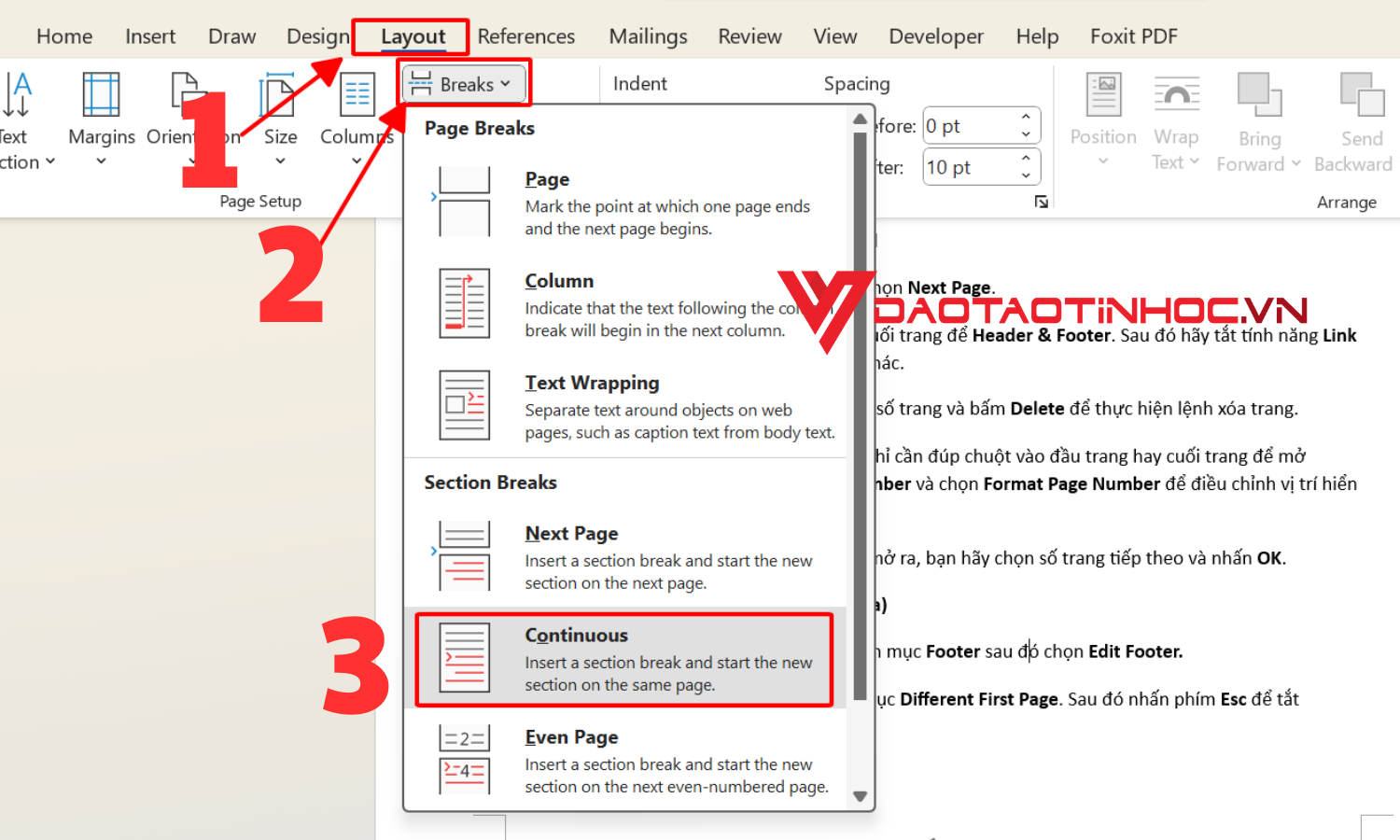
Task: Switch to the Mailings tab
Action: (648, 36)
